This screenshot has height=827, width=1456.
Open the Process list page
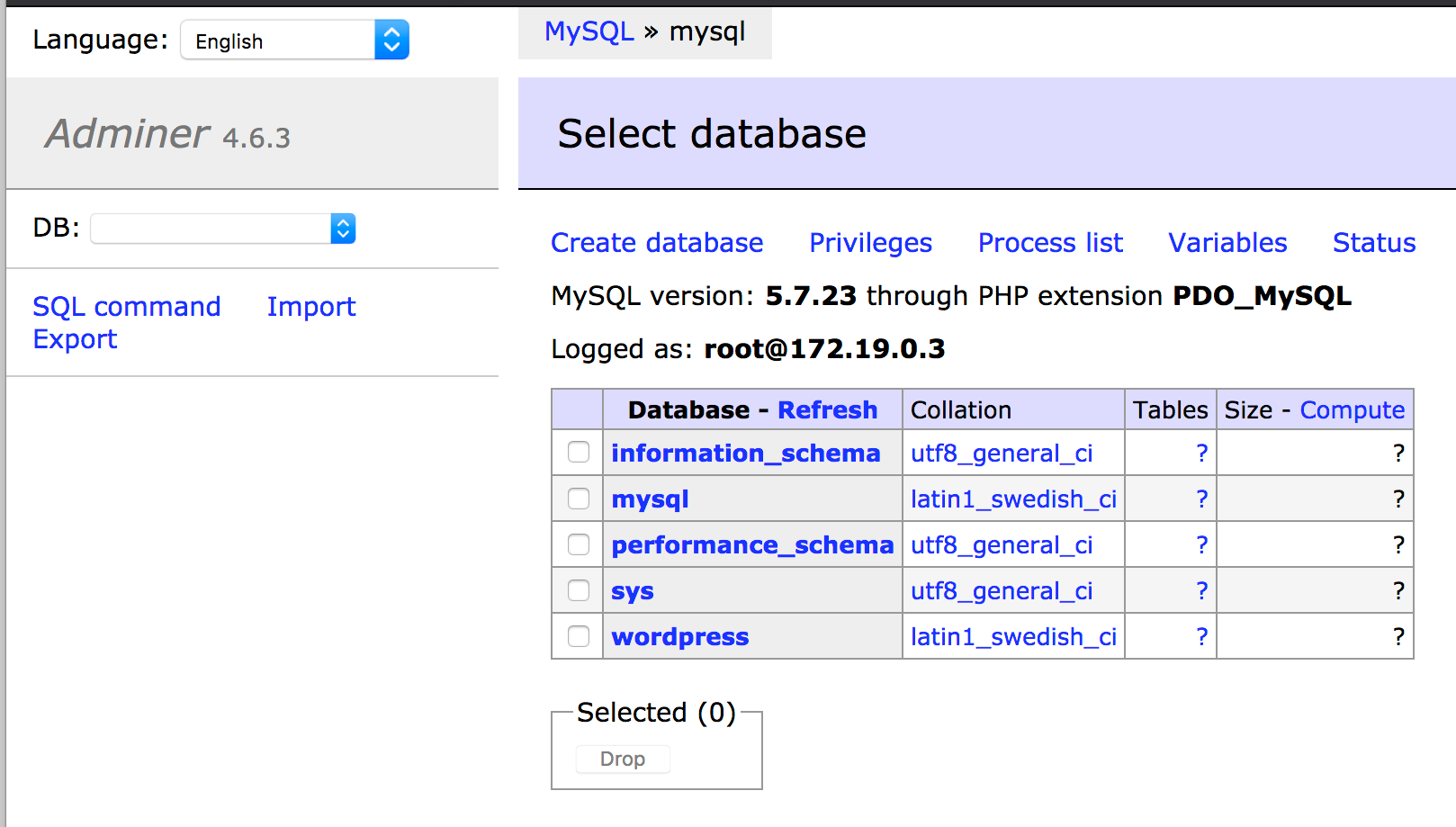[x=1050, y=243]
